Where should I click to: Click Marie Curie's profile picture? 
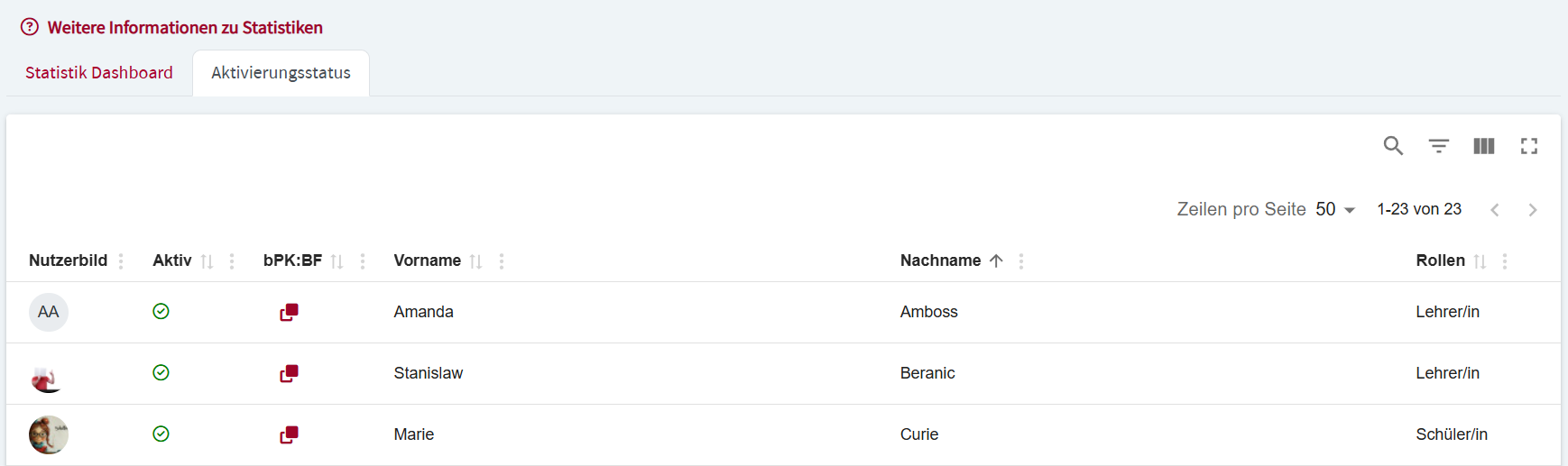49,434
